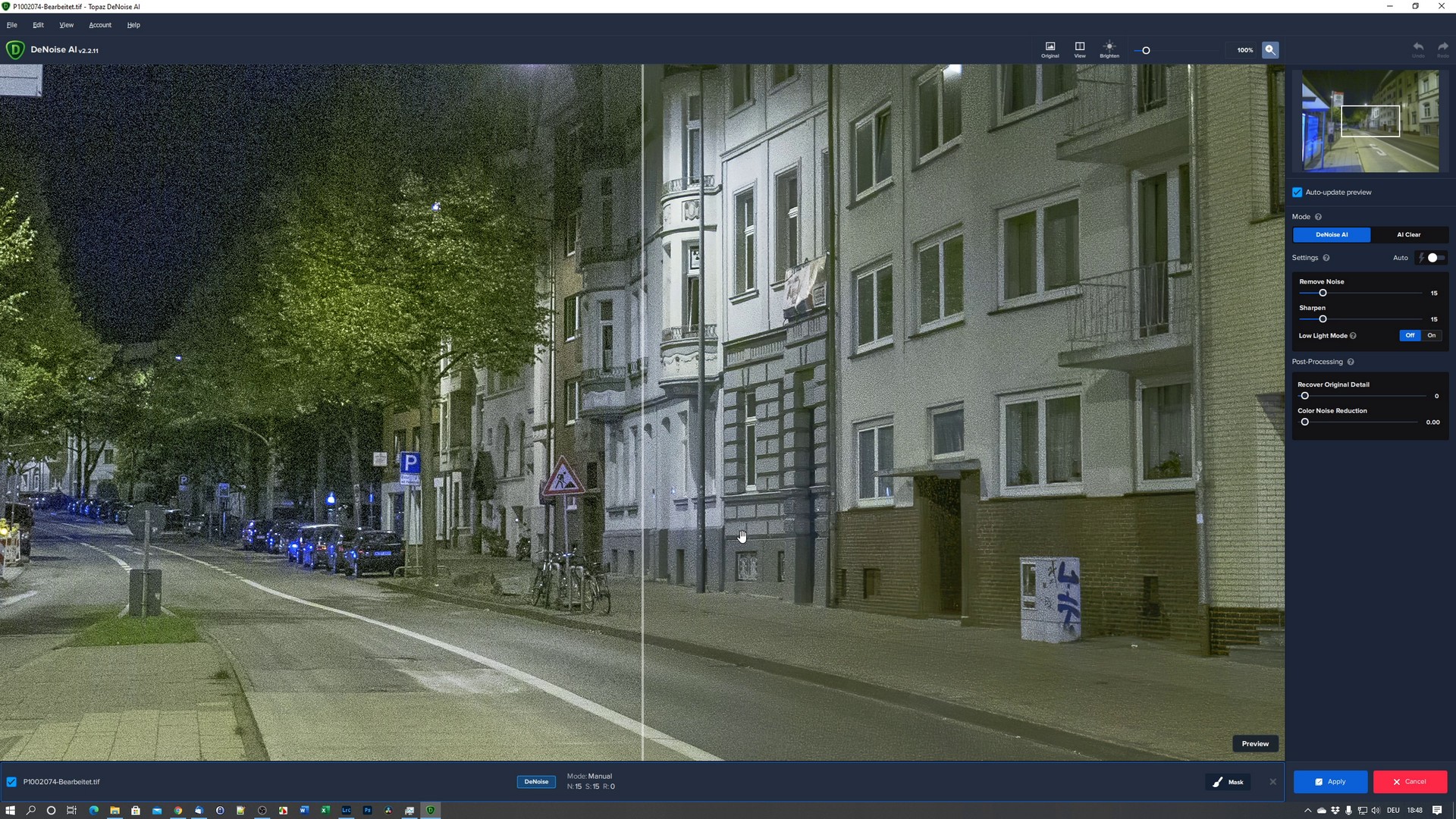
Task: Click the zoom level slider handle
Action: (x=1146, y=51)
